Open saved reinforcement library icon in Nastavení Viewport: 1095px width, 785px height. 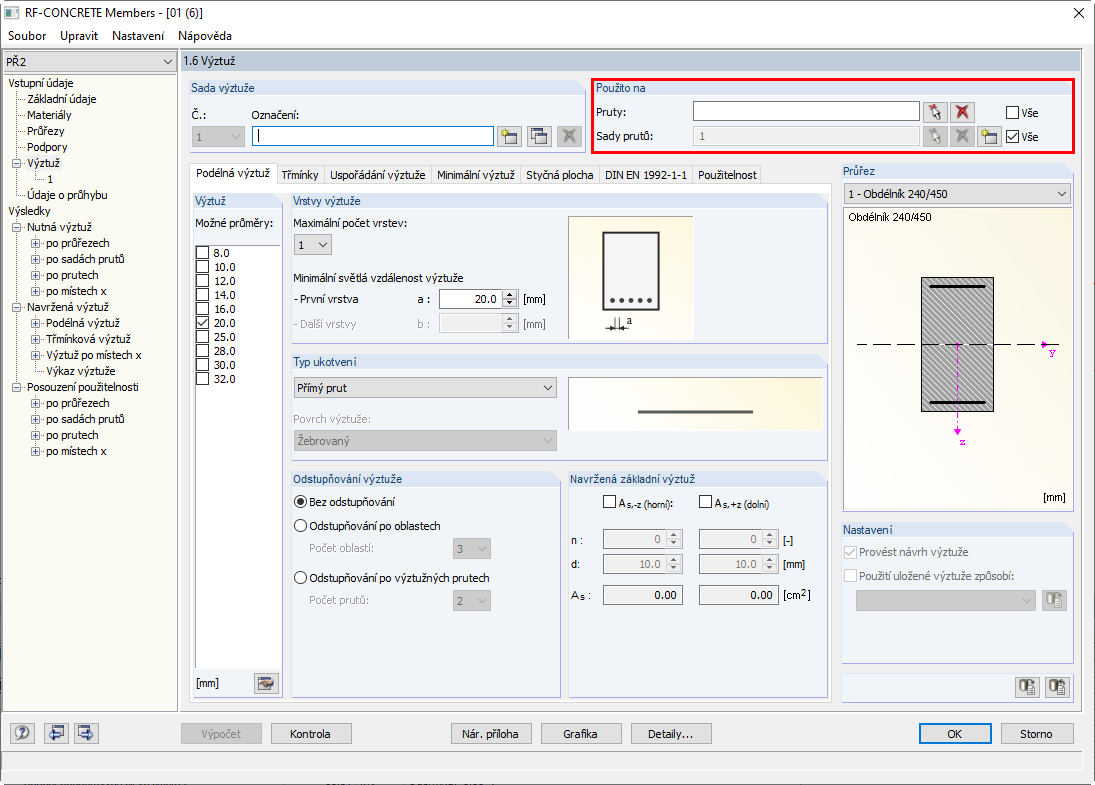1054,600
